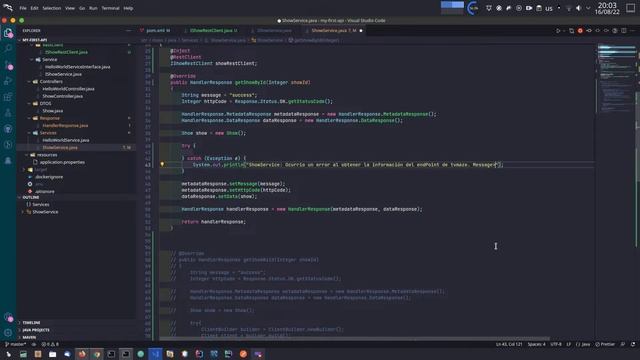
Task: Click the notifications bell in status bar
Action: [633, 344]
